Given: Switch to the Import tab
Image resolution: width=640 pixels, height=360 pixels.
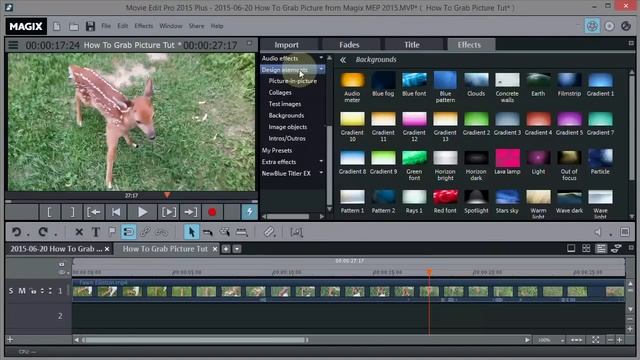Looking at the screenshot, I should coord(286,45).
